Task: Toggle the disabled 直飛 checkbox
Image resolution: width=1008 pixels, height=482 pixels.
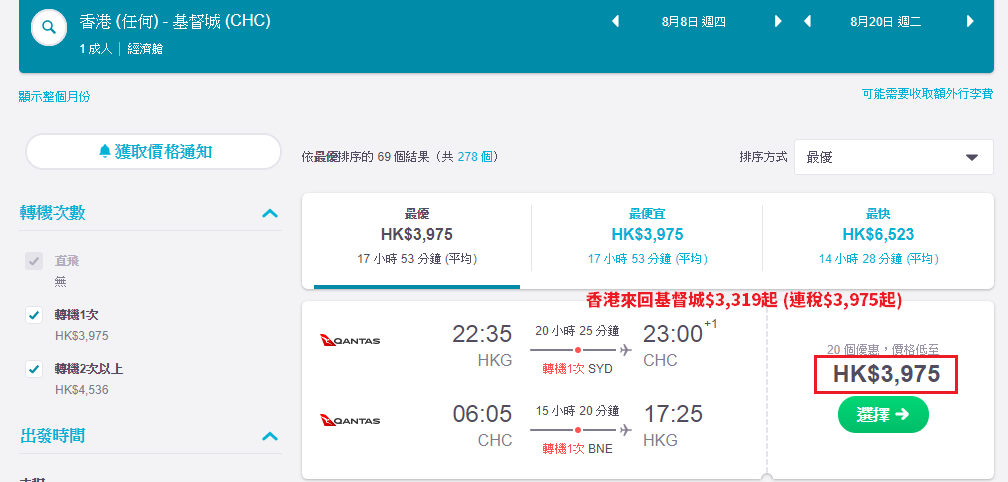Action: click(x=33, y=262)
